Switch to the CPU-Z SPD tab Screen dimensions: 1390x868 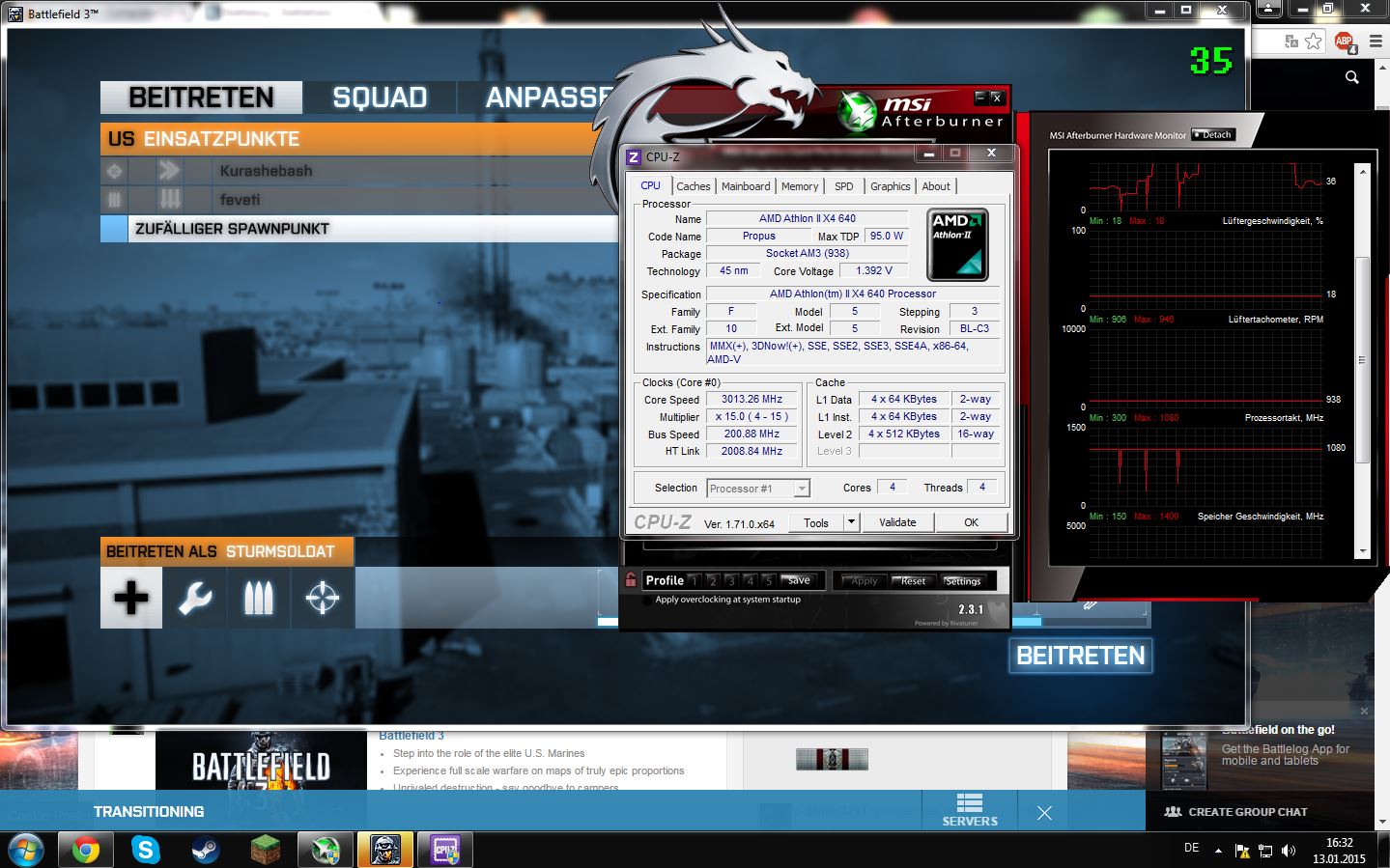[844, 186]
